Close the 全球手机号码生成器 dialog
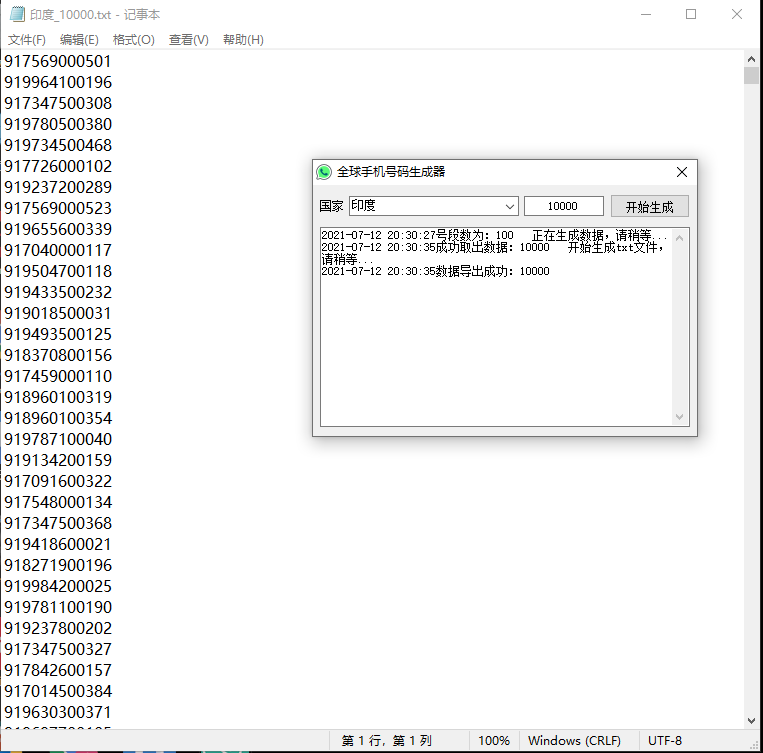763x753 pixels. coord(682,172)
